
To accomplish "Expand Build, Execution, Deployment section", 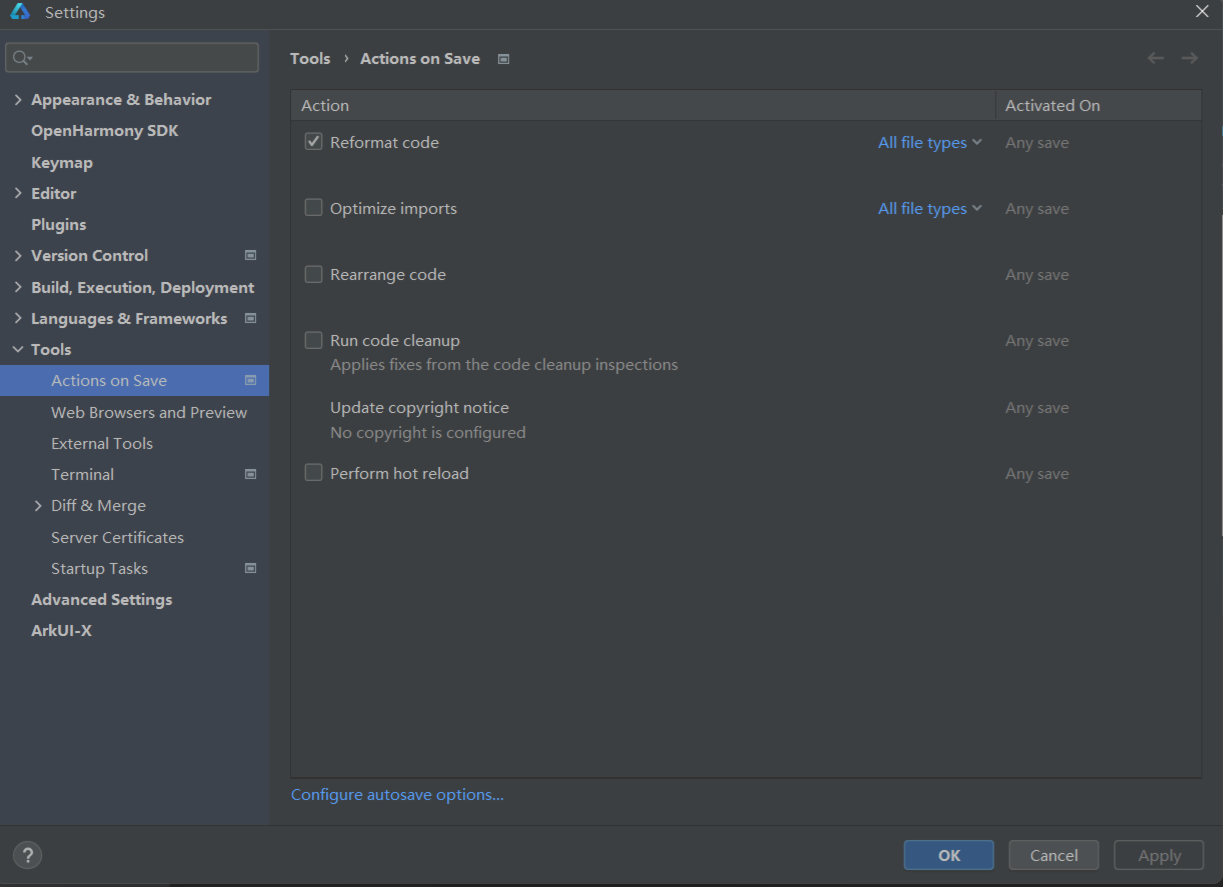I will click(18, 288).
